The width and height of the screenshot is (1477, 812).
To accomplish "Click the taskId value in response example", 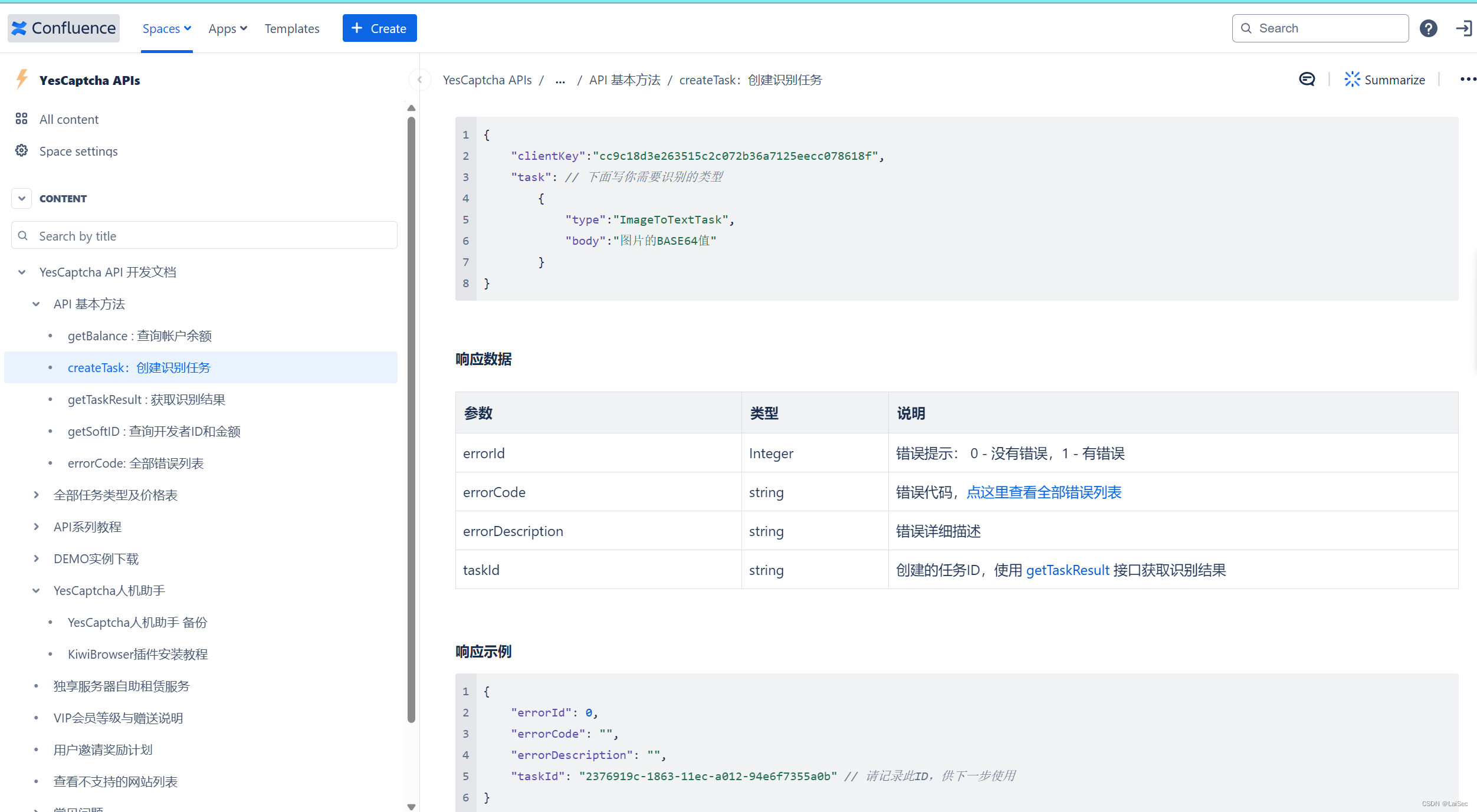I will tap(708, 776).
